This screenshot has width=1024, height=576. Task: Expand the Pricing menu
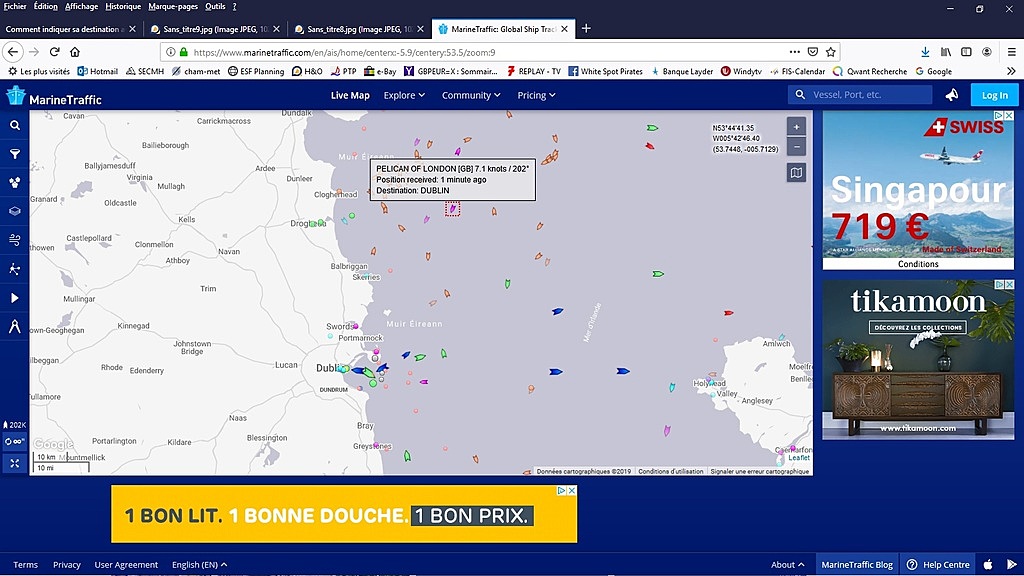536,95
